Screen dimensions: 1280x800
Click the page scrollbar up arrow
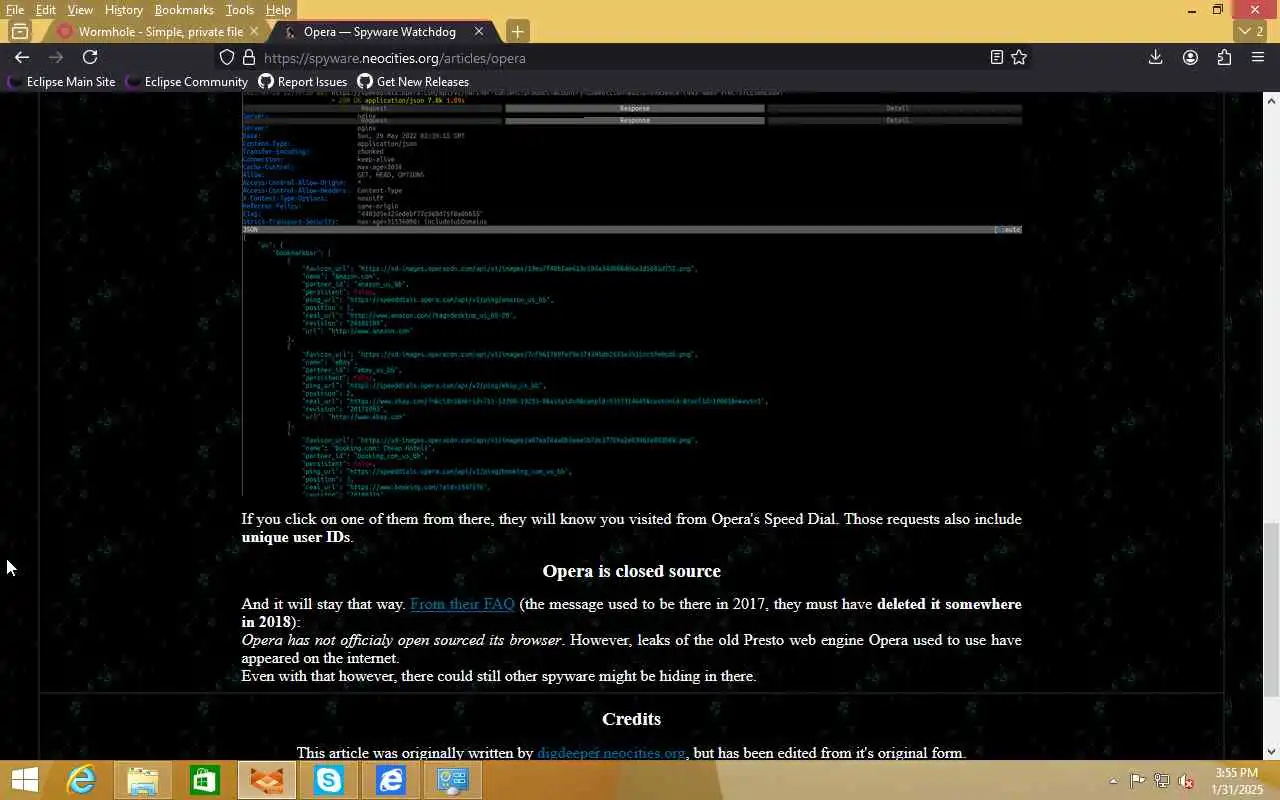[x=1271, y=101]
